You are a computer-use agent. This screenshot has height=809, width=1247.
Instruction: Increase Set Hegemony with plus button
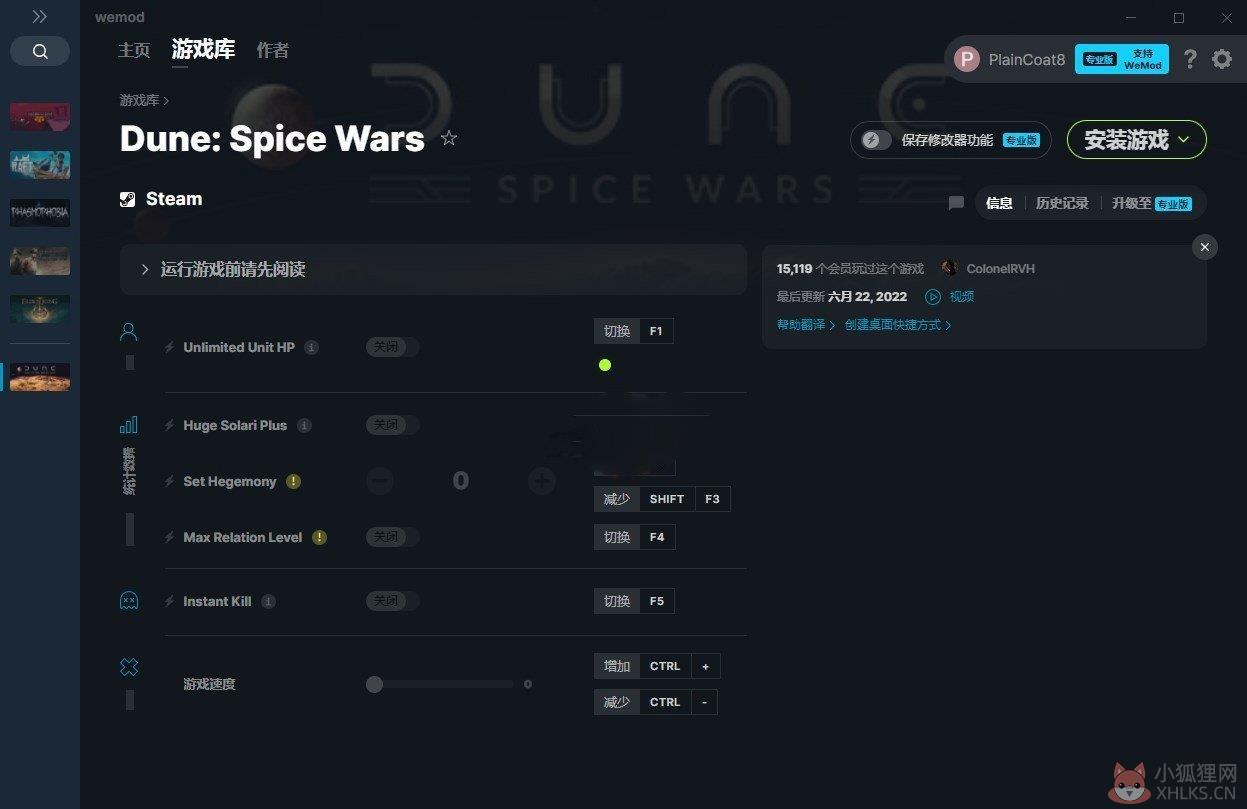(542, 481)
